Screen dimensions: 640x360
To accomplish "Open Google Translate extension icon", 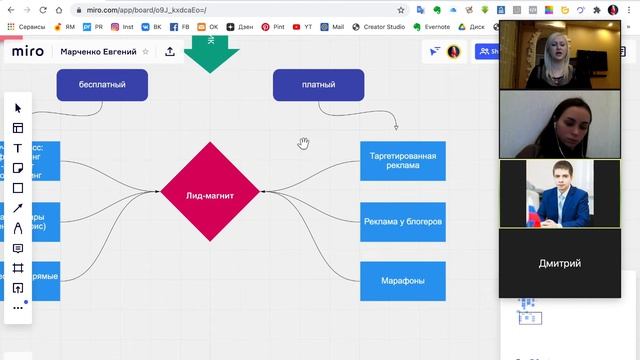I will point(420,10).
